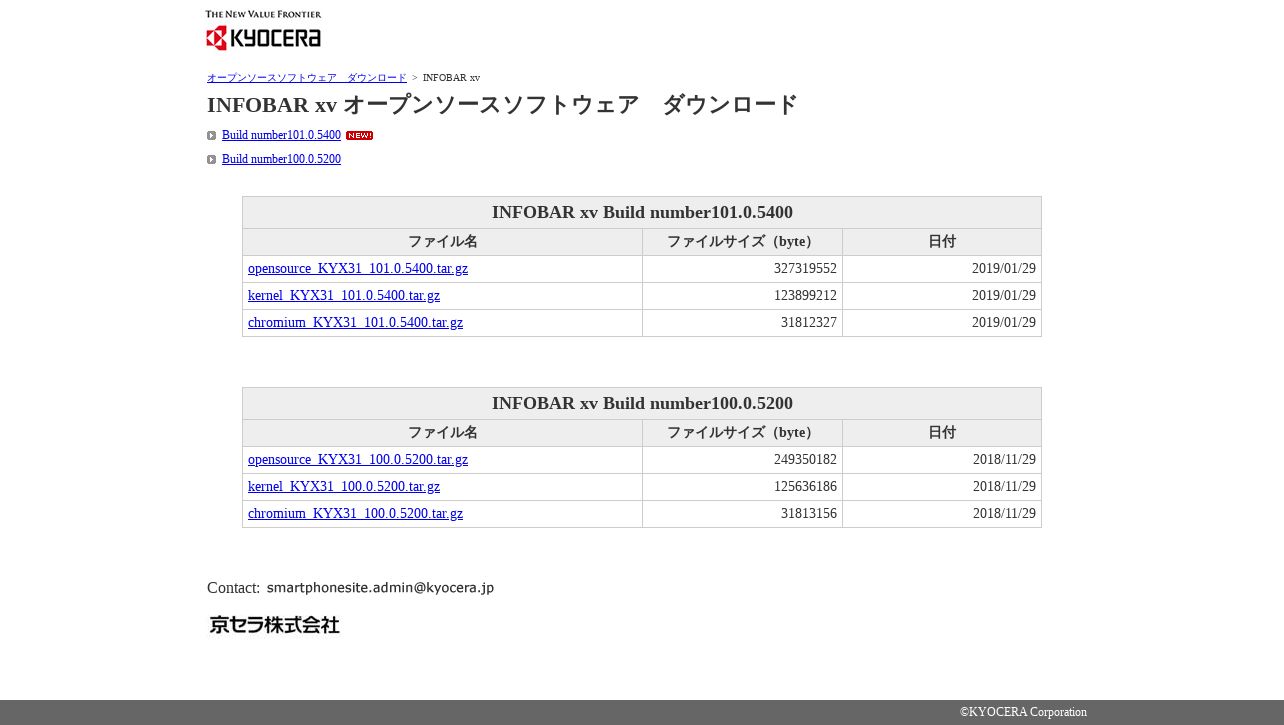Click file size value 327319552
The width and height of the screenshot is (1284, 725).
(805, 269)
